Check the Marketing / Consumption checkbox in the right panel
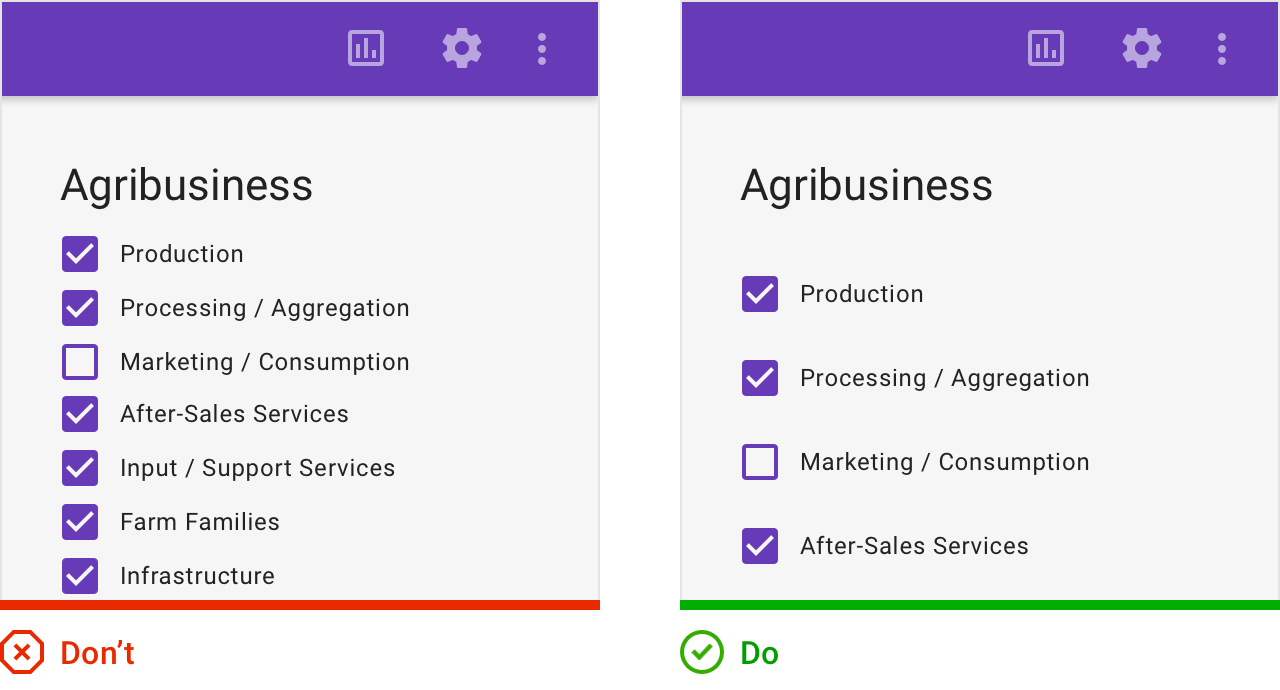Image resolution: width=1280 pixels, height=690 pixels. pyautogui.click(x=760, y=462)
